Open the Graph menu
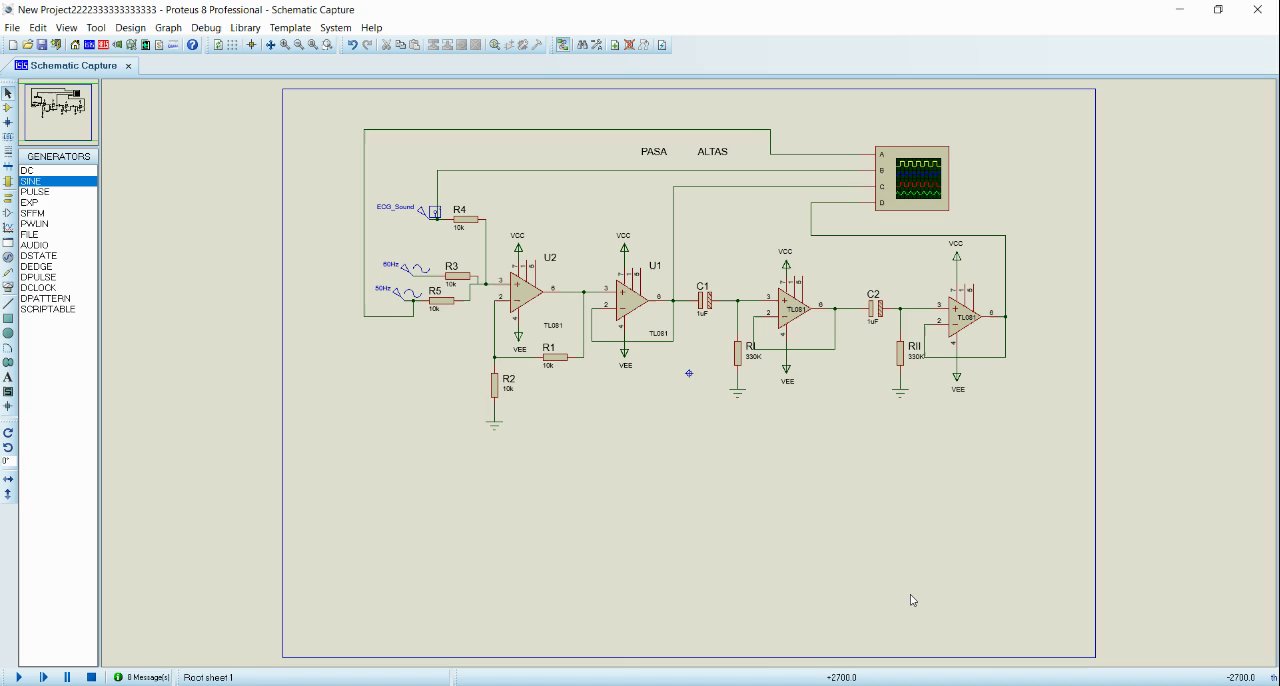Viewport: 1280px width, 686px height. point(168,28)
